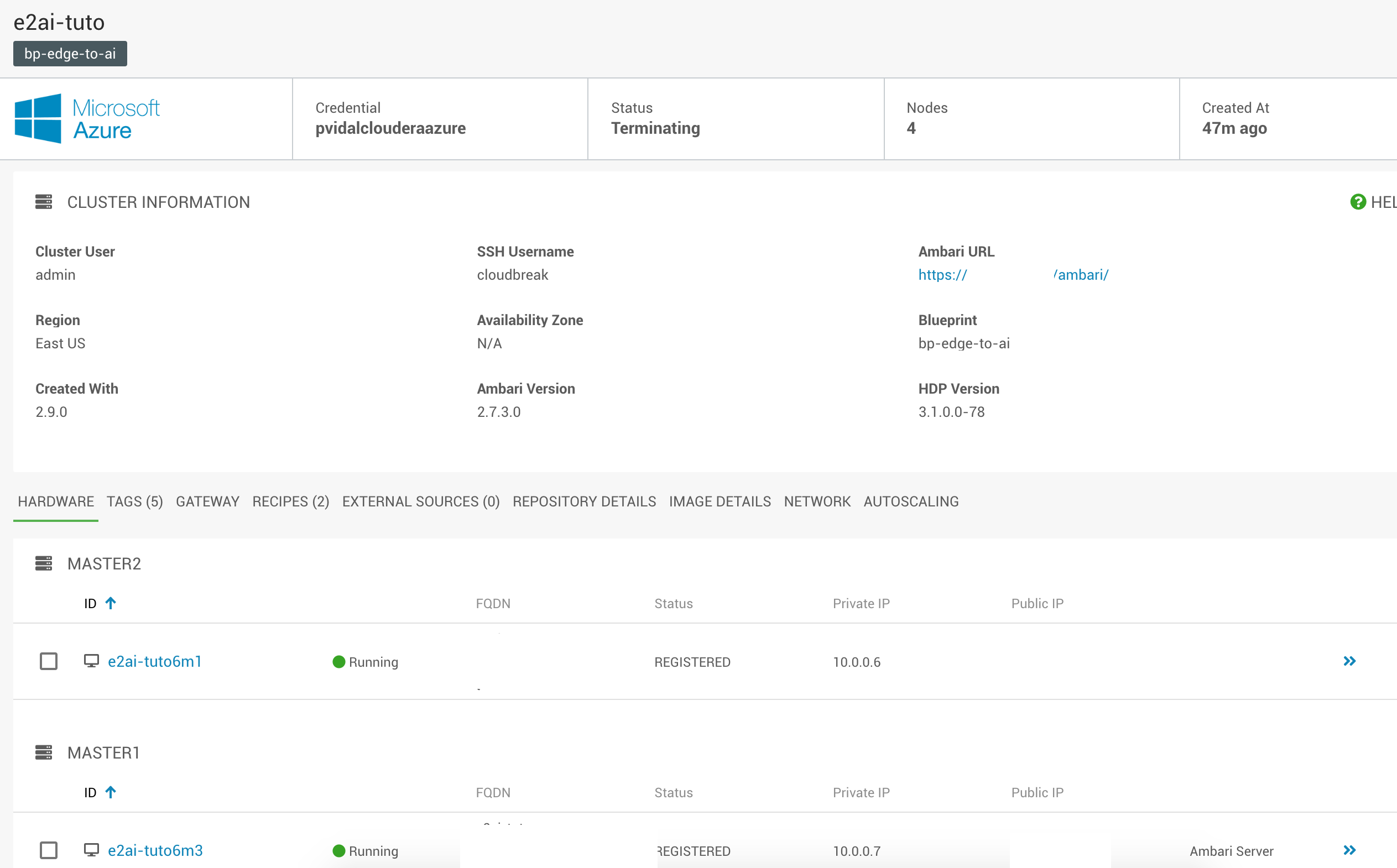Screen dimensions: 1397x868
Task: Switch to the NETWORK tab
Action: click(817, 501)
